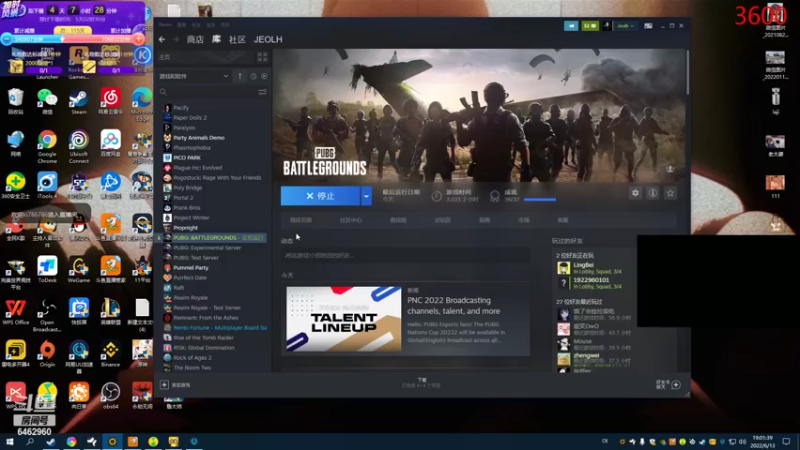This screenshot has width=800, height=450.
Task: Select Phasmophobia in the game list
Action: tap(191, 147)
